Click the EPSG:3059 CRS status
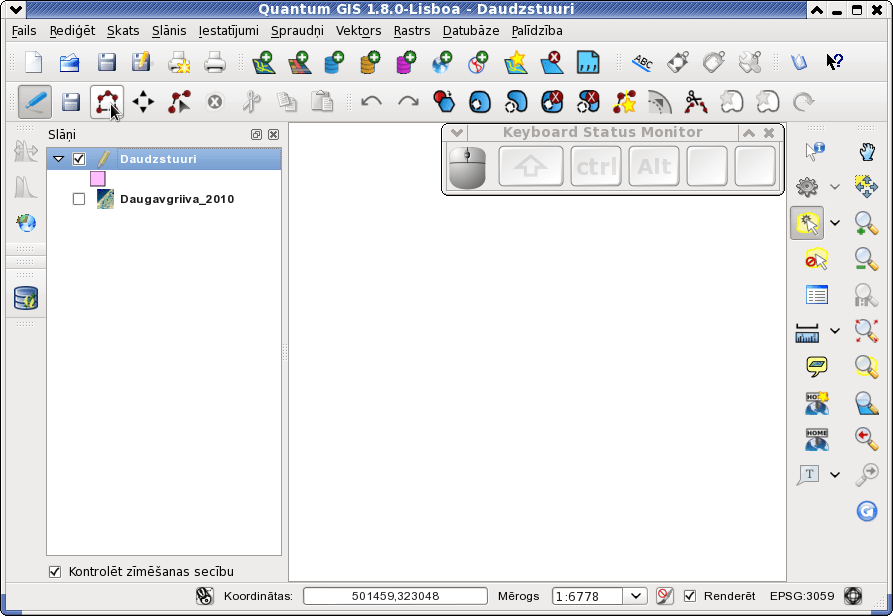 802,596
